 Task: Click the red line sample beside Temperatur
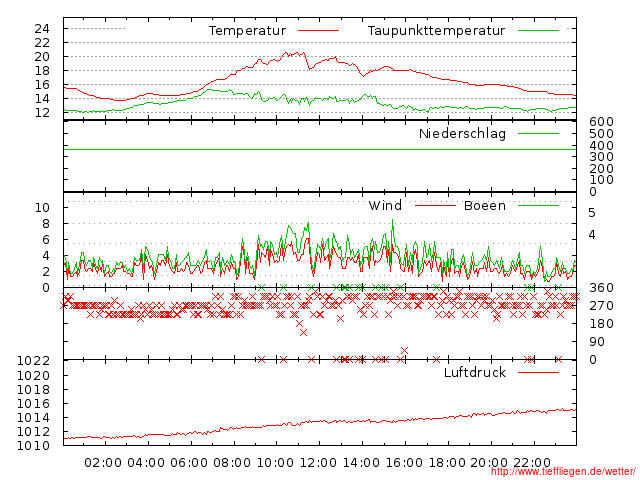point(318,31)
